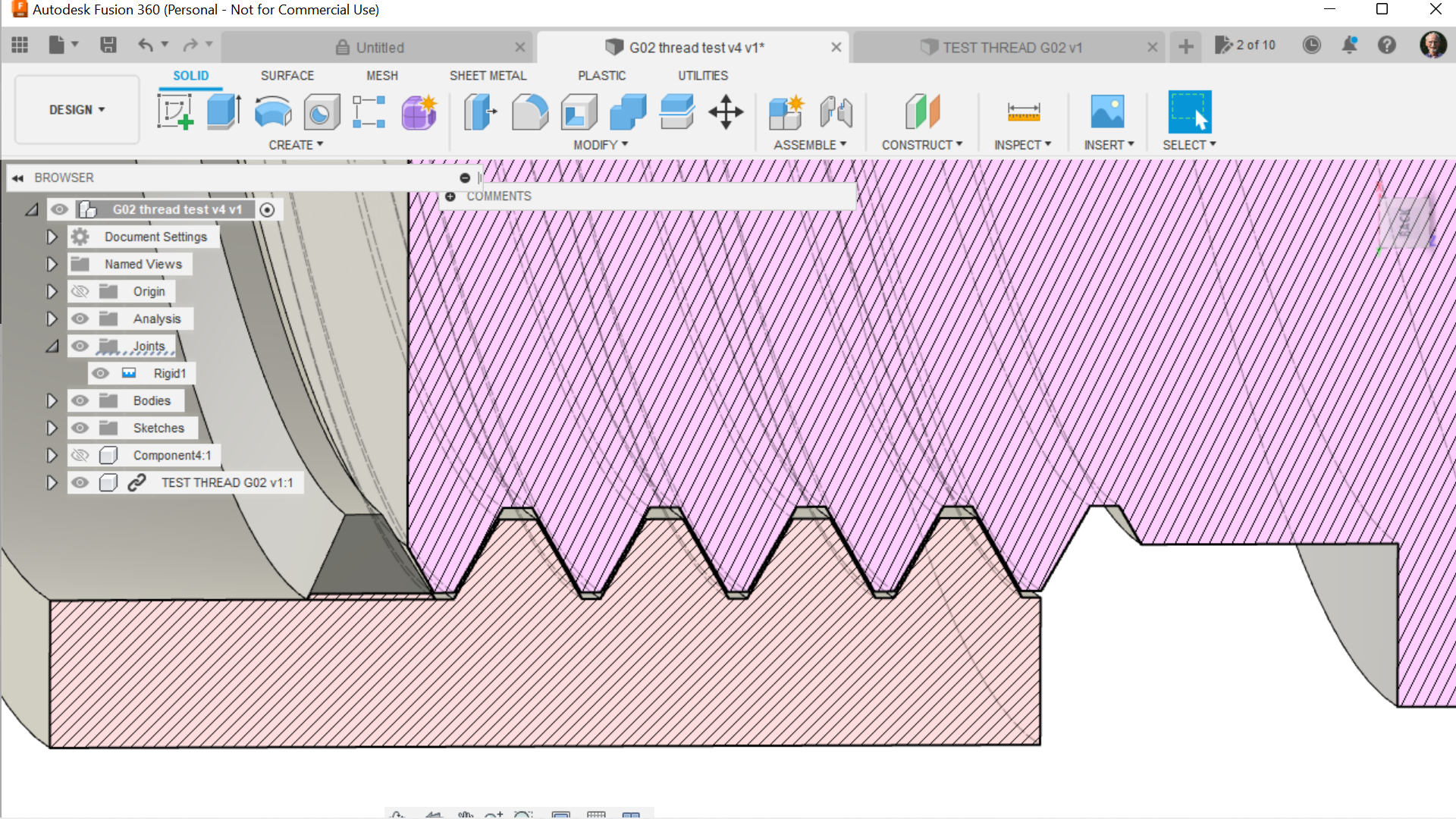This screenshot has width=1456, height=819.
Task: Open the Create Form tool
Action: 418,112
